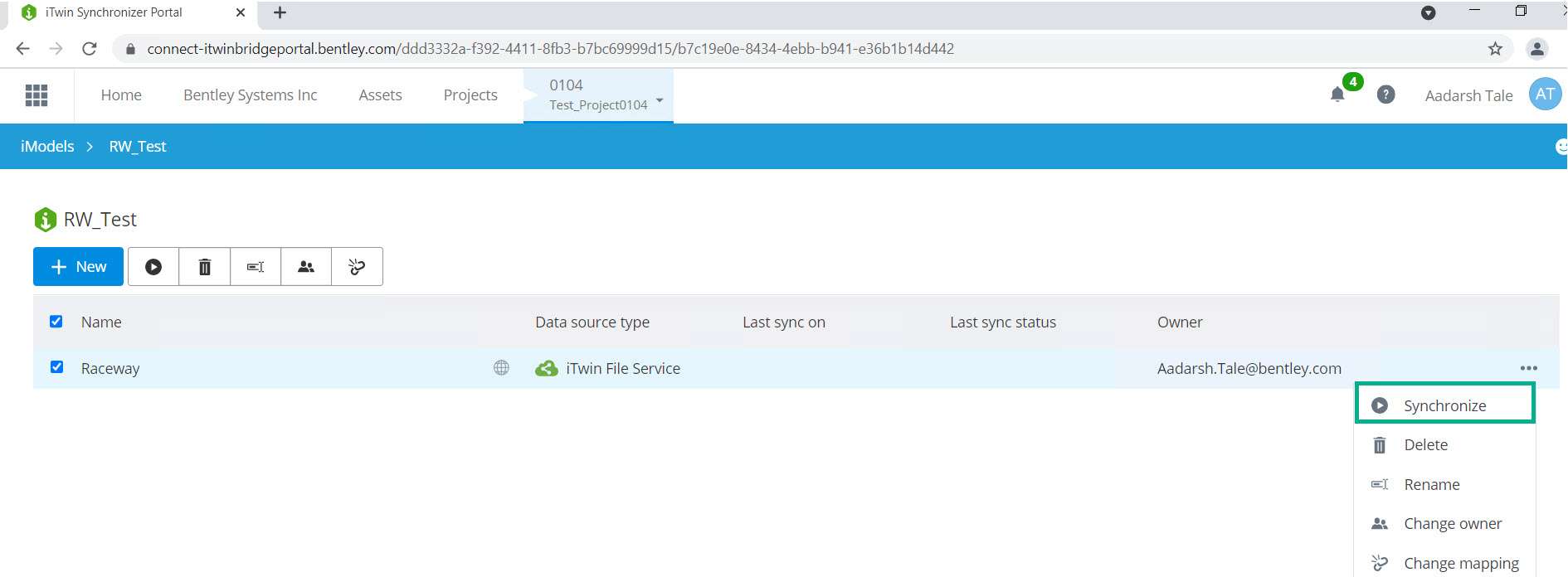Expand the Test_Project0104 project dropdown

[x=660, y=100]
